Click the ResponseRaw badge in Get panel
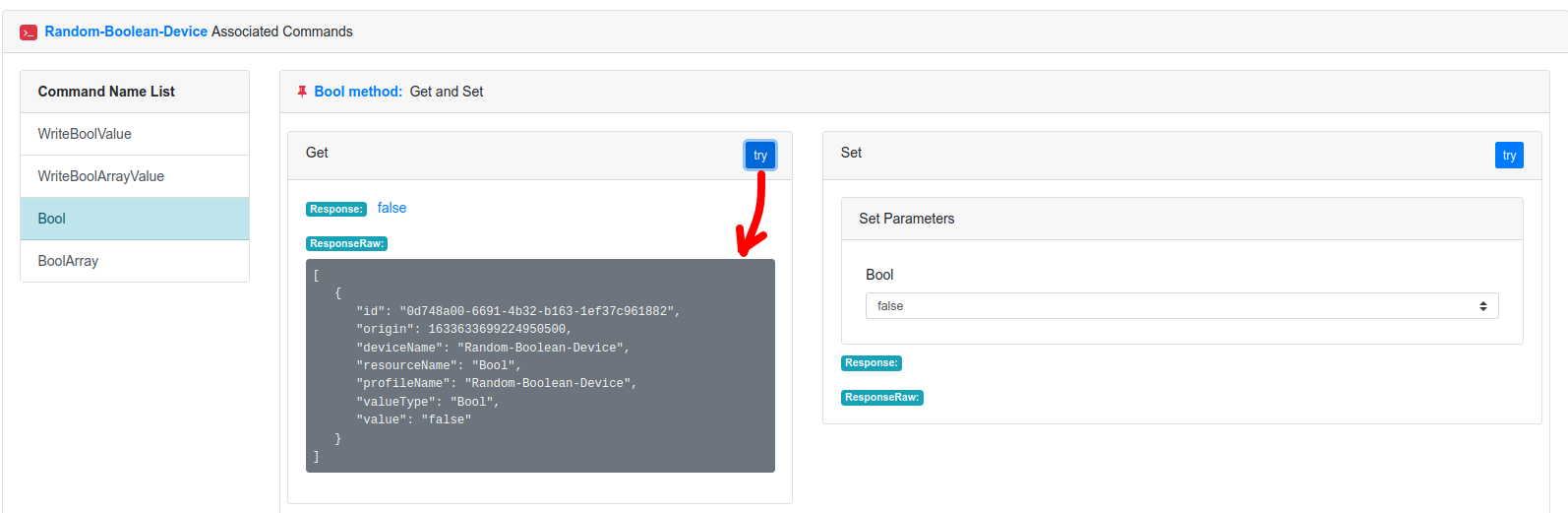Viewport: 1568px width, 513px height. [346, 243]
